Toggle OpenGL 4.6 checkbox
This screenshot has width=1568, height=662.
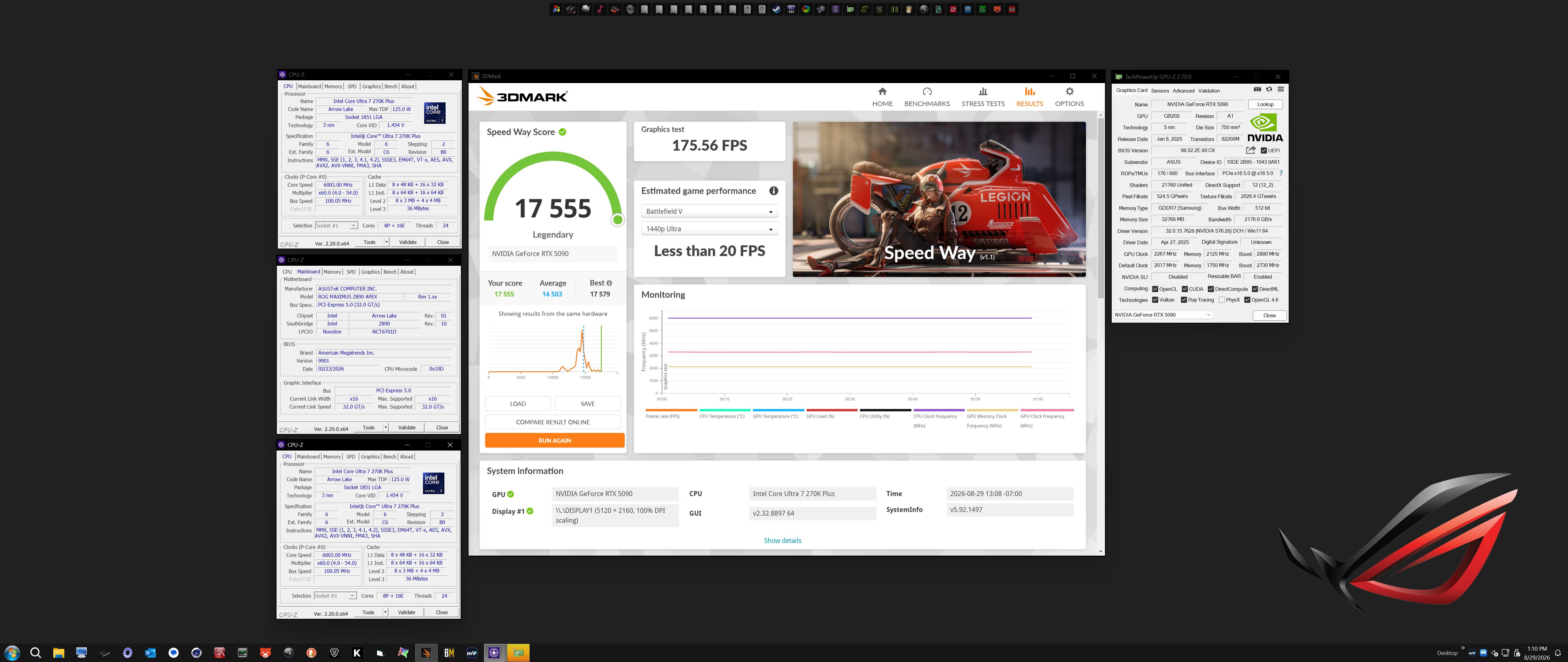pos(1247,300)
